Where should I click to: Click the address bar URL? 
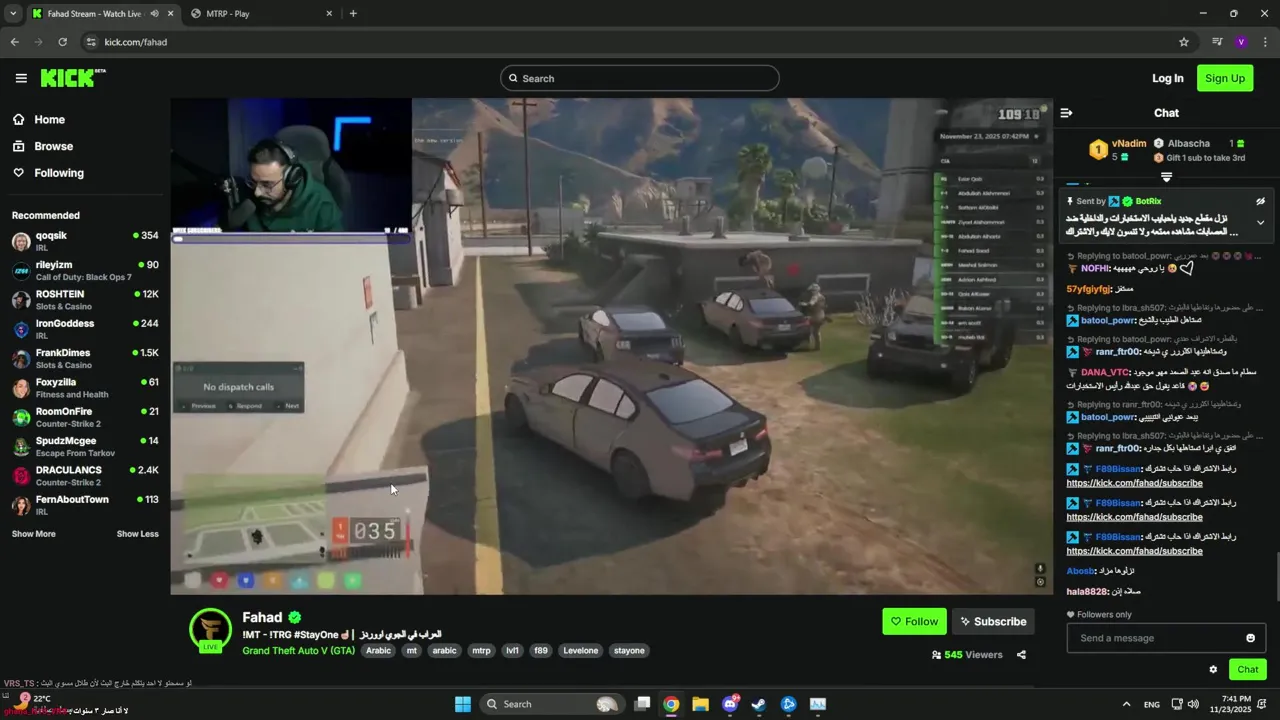pos(135,42)
